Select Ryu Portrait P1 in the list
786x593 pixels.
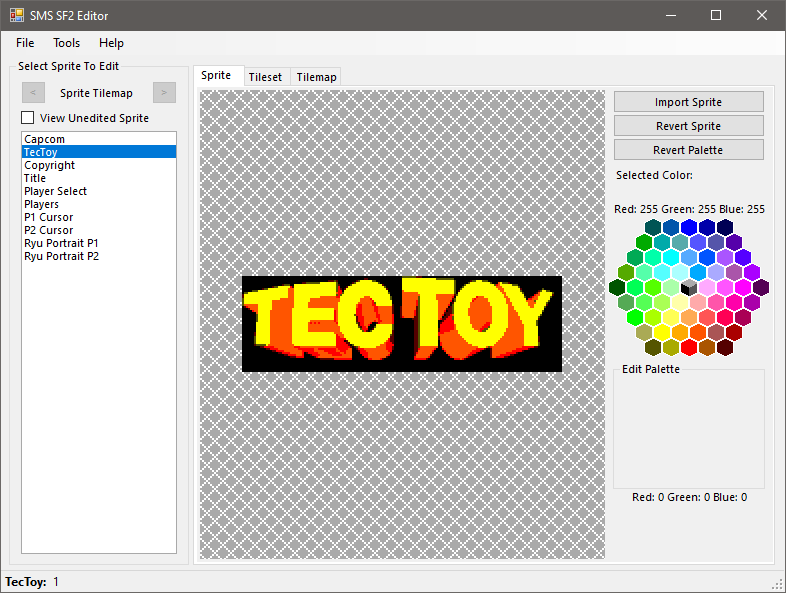[x=99, y=243]
